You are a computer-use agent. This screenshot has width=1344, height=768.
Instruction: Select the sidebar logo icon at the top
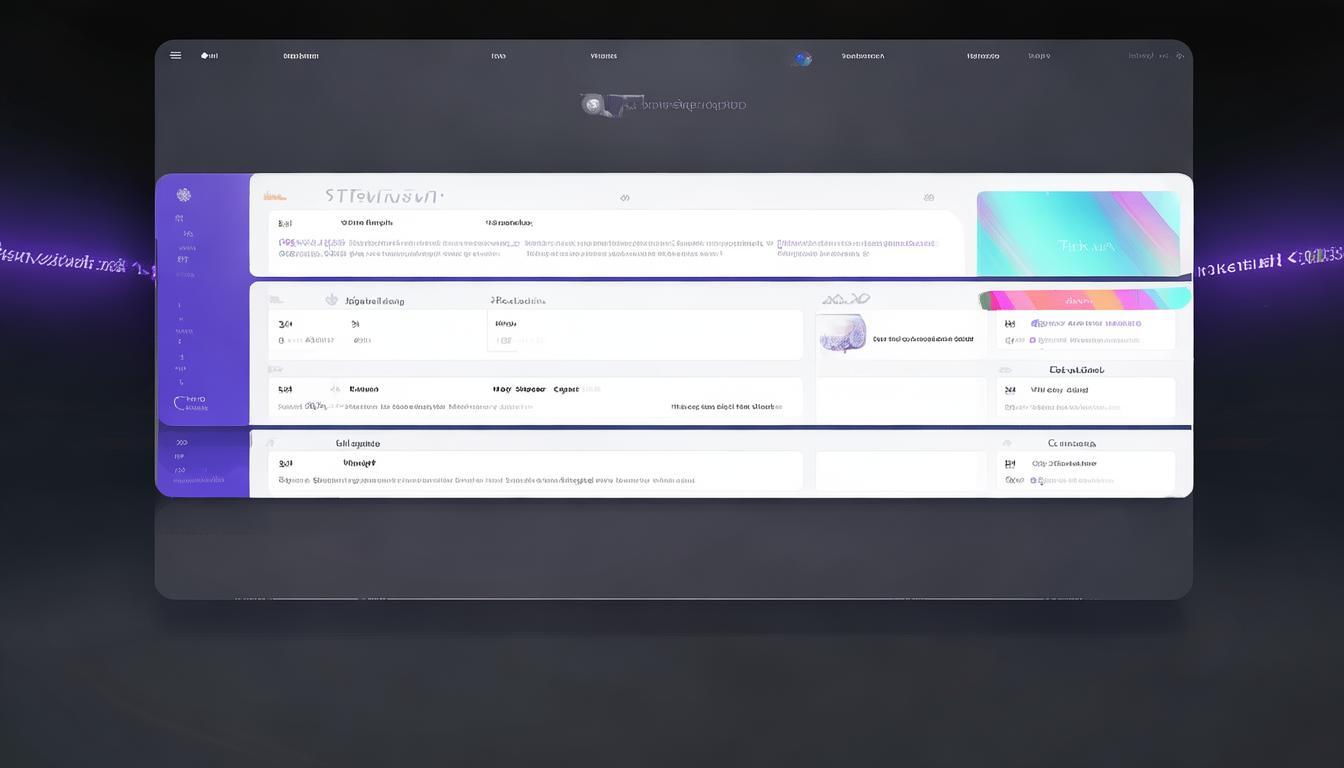pos(183,193)
